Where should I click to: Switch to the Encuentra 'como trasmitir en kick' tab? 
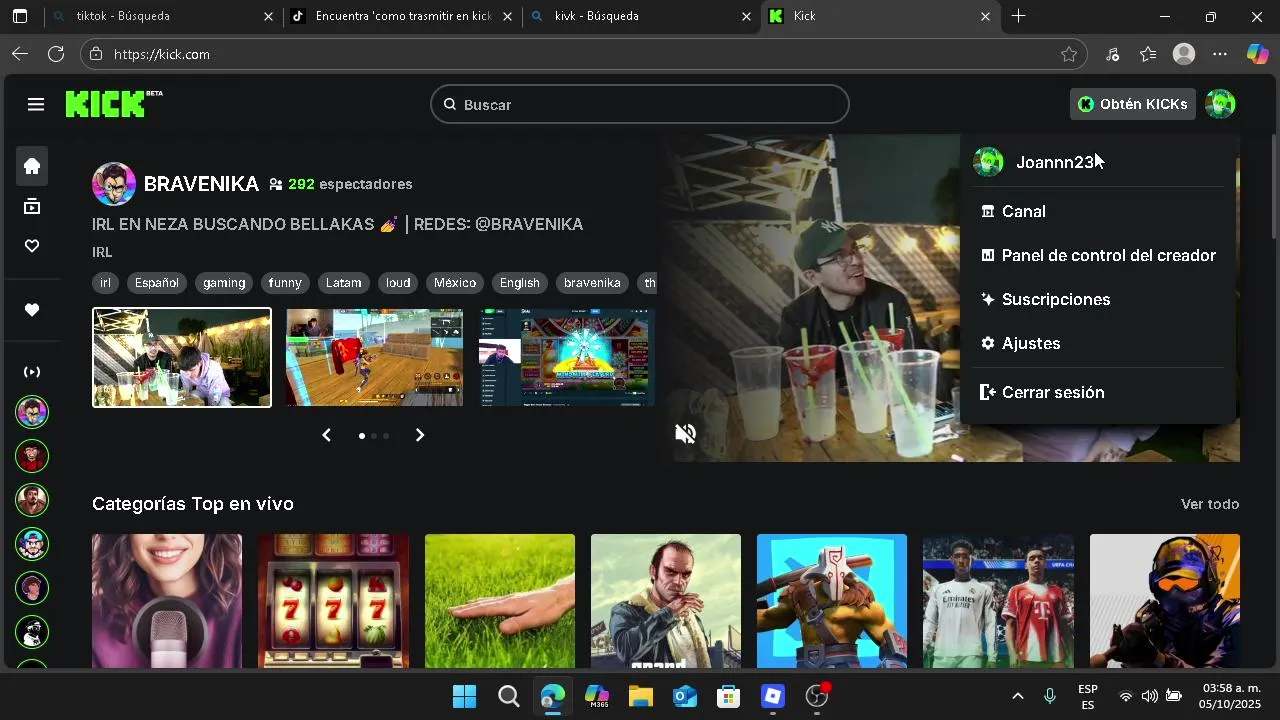401,16
